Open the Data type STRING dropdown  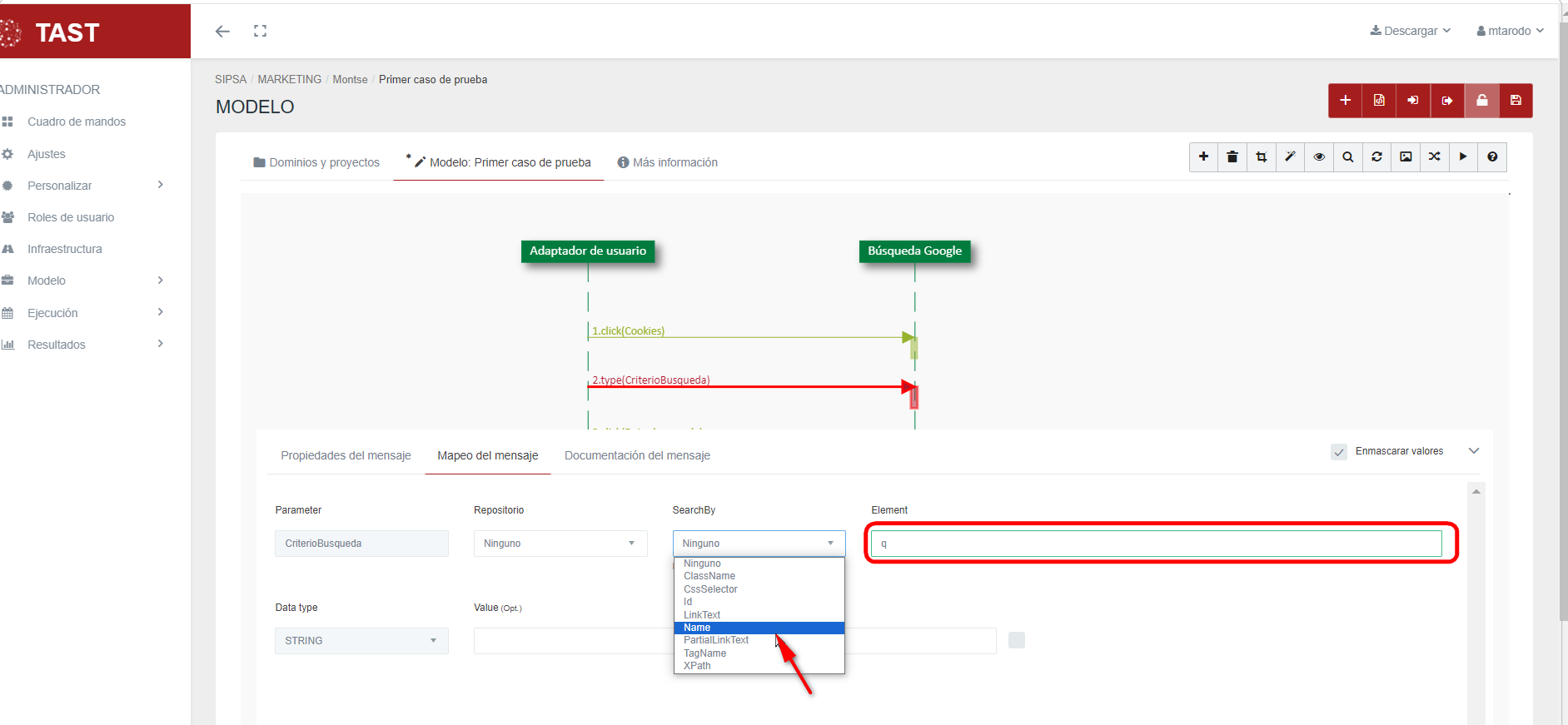click(361, 641)
